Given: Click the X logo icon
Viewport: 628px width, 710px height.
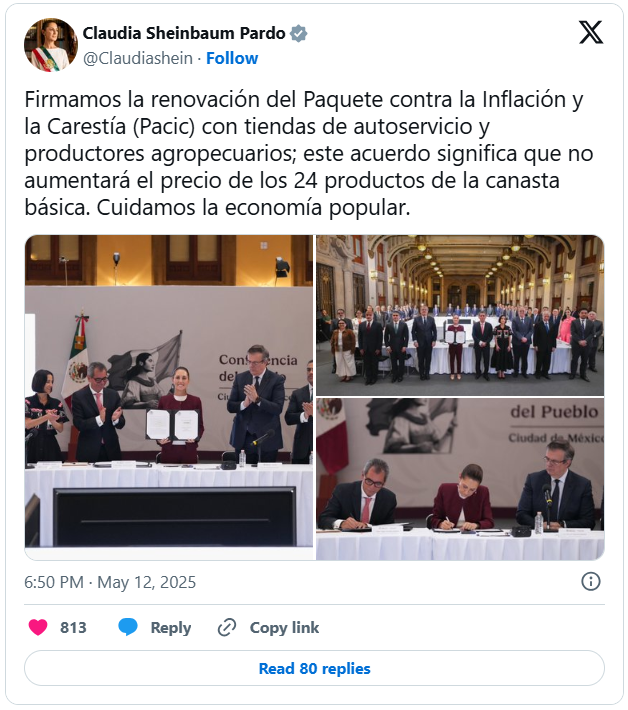Looking at the screenshot, I should (591, 33).
